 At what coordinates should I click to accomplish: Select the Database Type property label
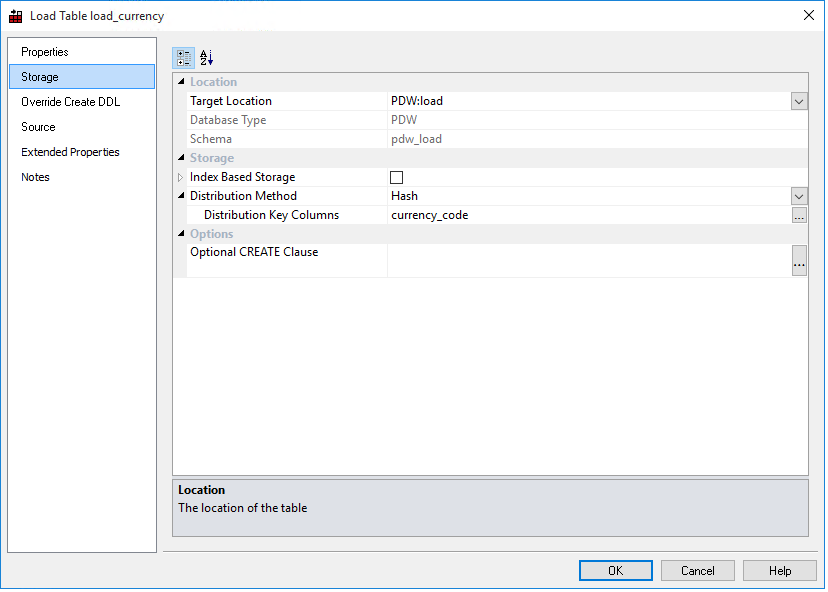(228, 120)
